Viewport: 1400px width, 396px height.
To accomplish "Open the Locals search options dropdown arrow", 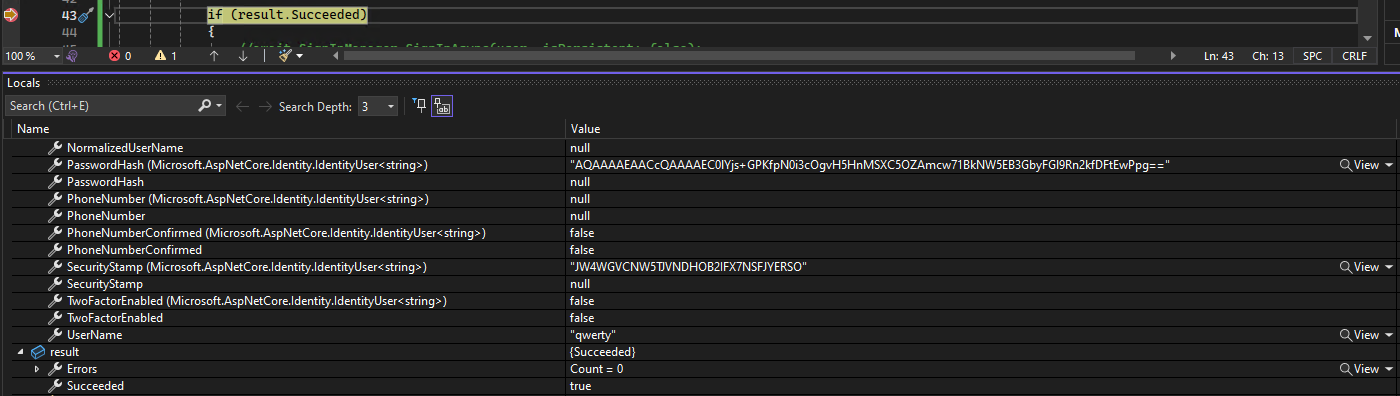I will tap(220, 105).
